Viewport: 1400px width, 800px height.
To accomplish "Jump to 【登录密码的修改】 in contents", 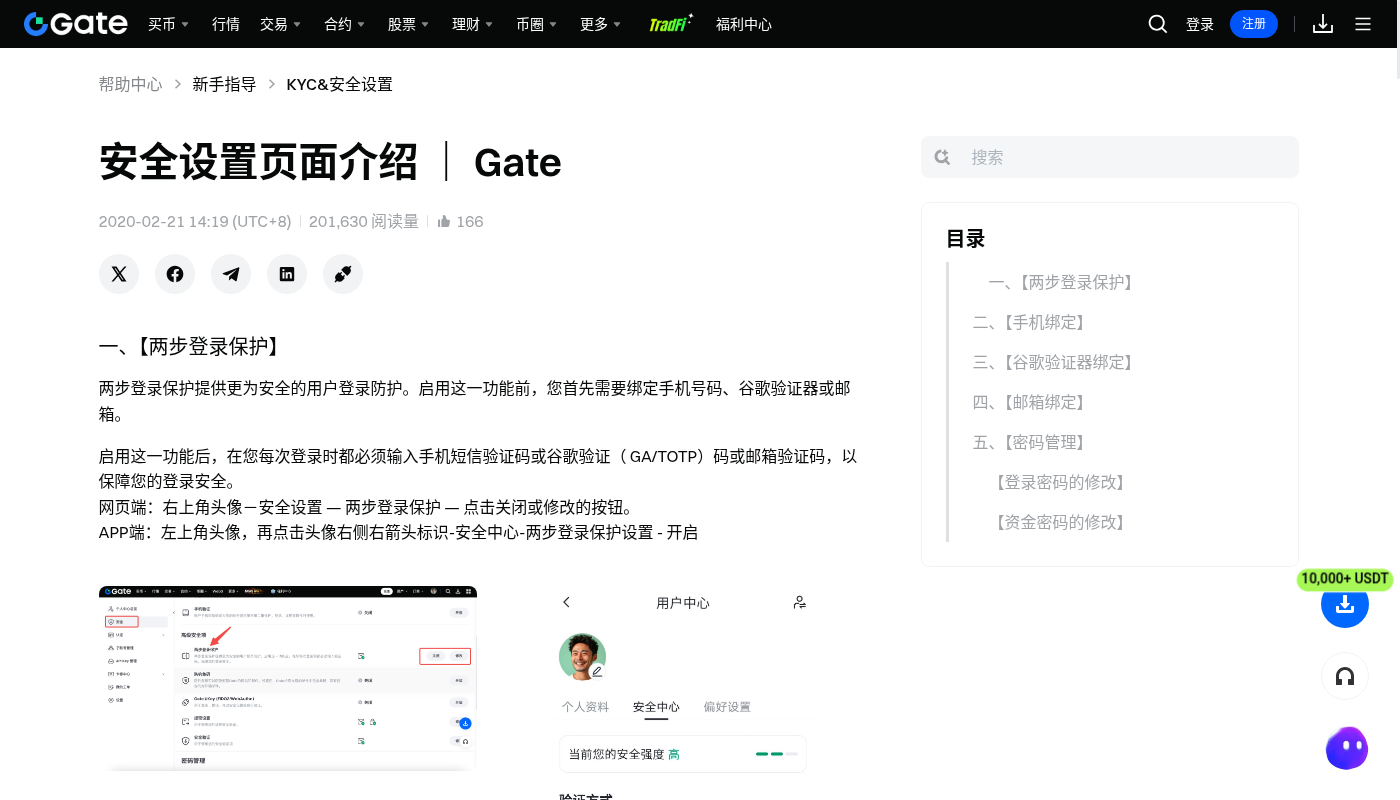I will (1060, 482).
